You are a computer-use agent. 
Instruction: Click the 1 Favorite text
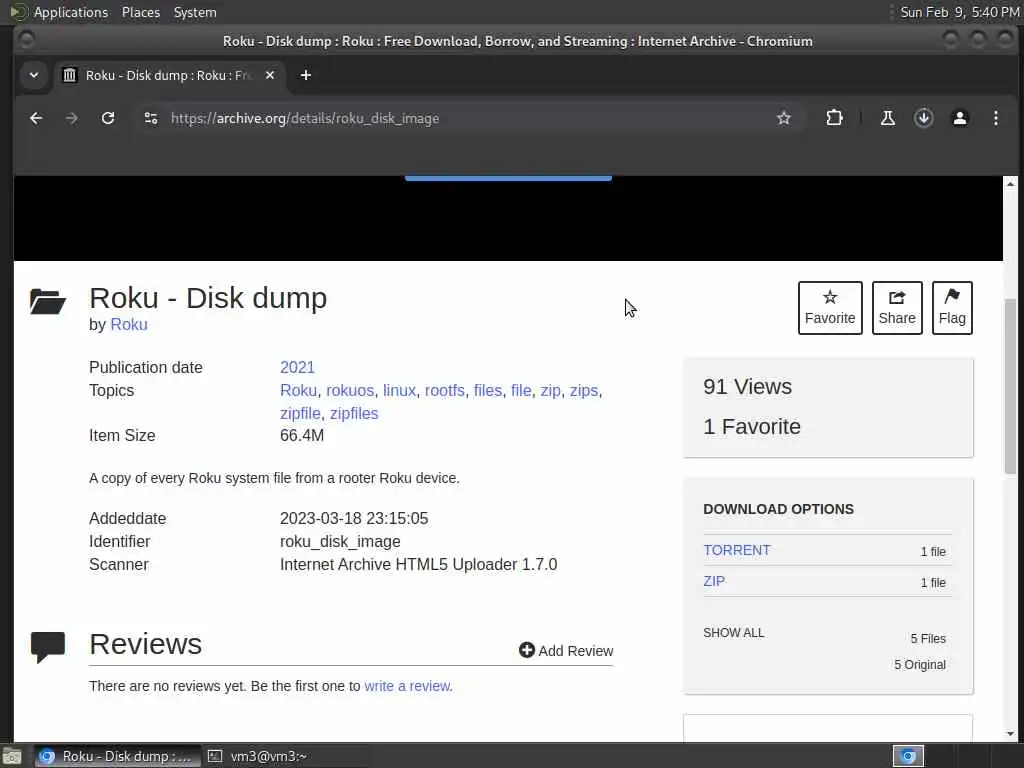click(752, 426)
